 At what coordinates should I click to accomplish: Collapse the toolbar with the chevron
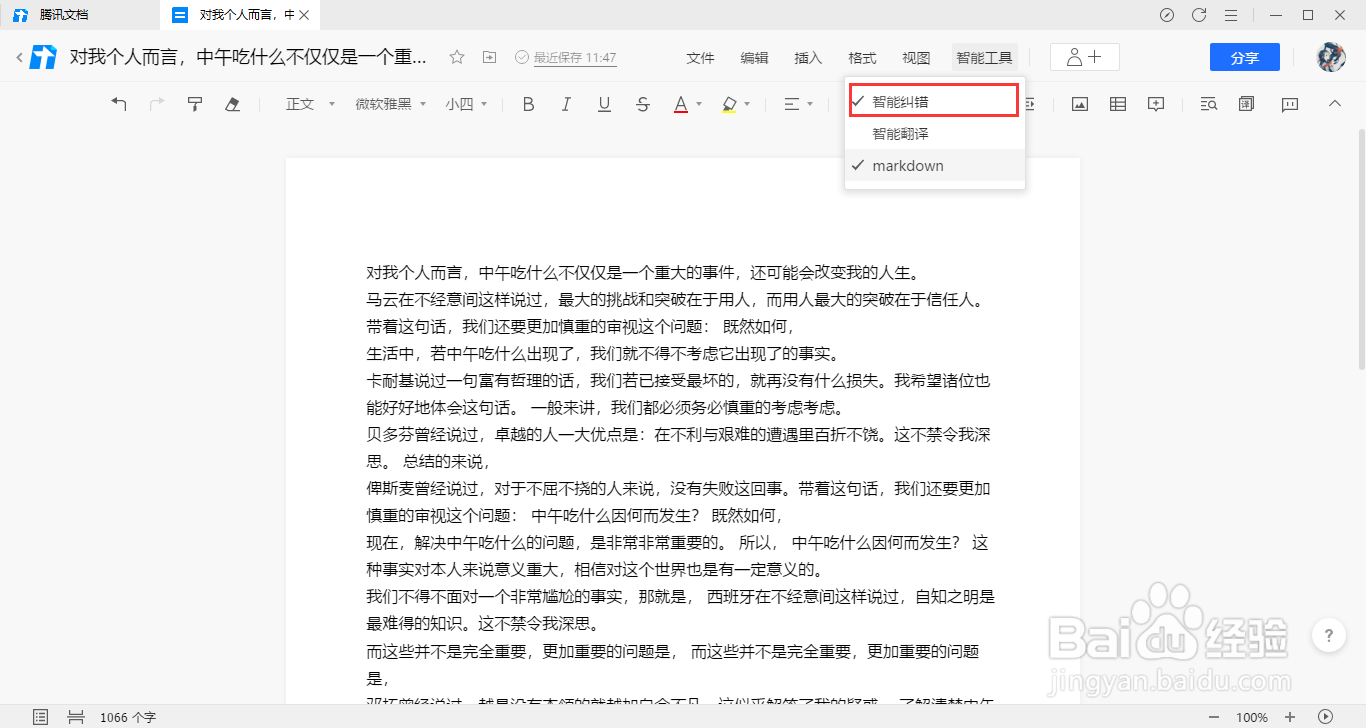[x=1334, y=103]
